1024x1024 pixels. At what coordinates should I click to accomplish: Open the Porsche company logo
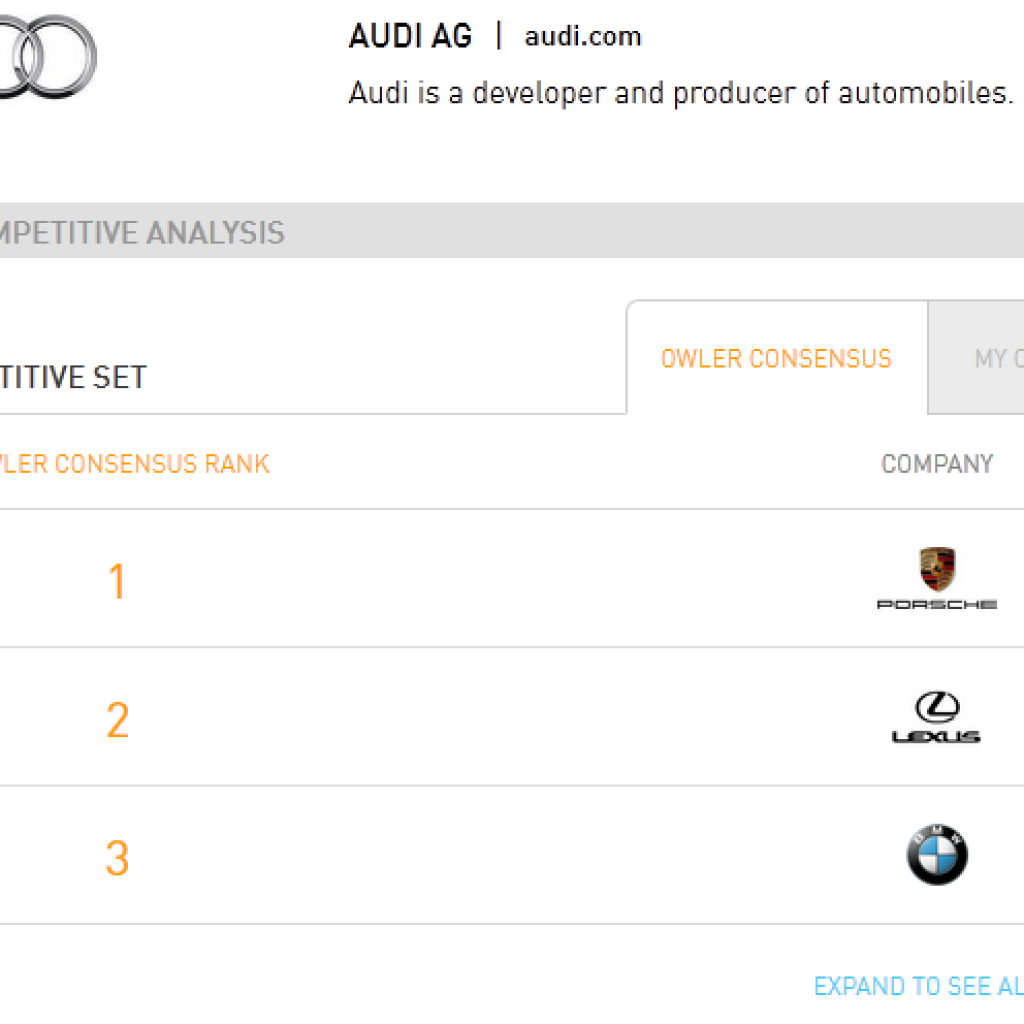(937, 578)
